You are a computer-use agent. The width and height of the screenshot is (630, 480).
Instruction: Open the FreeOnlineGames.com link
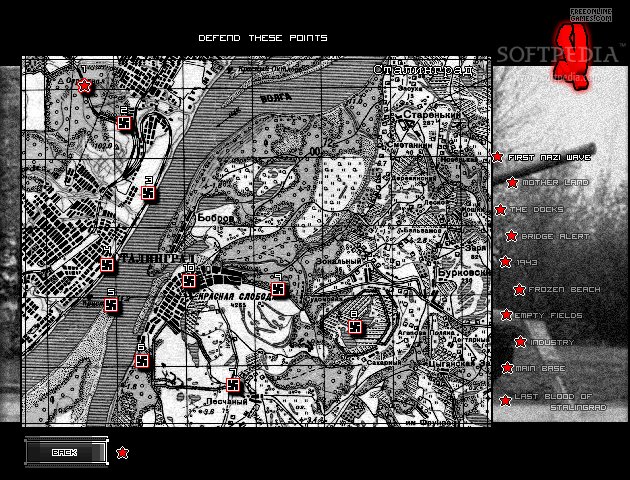(x=591, y=15)
